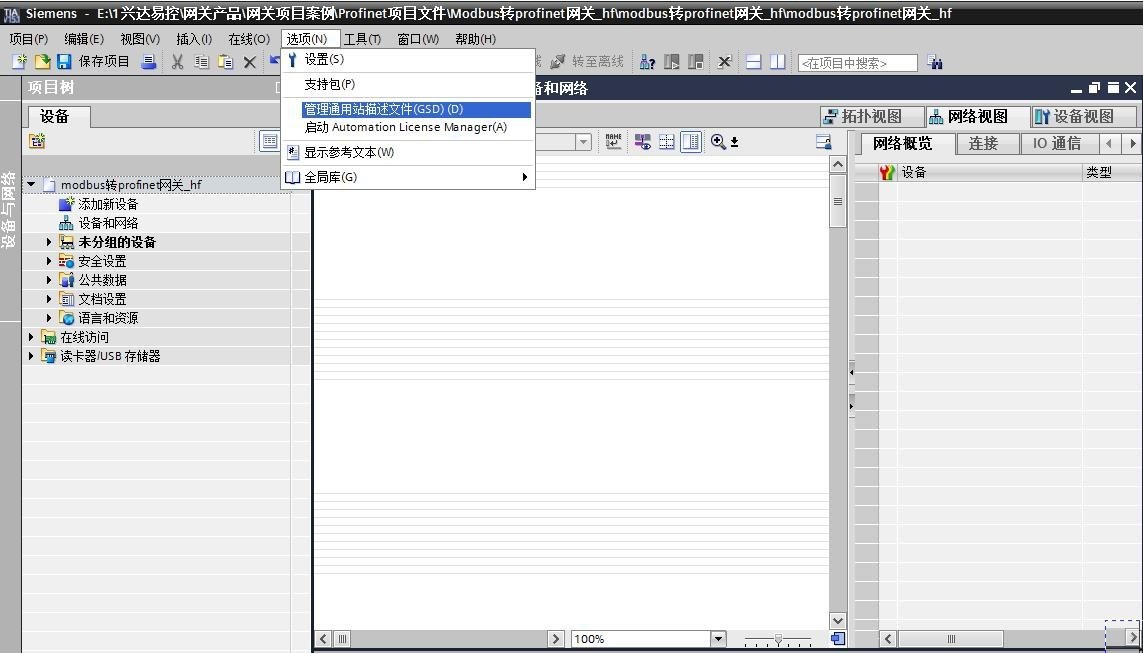1143x653 pixels.
Task: Open the 视图(V) menu
Action: point(140,39)
